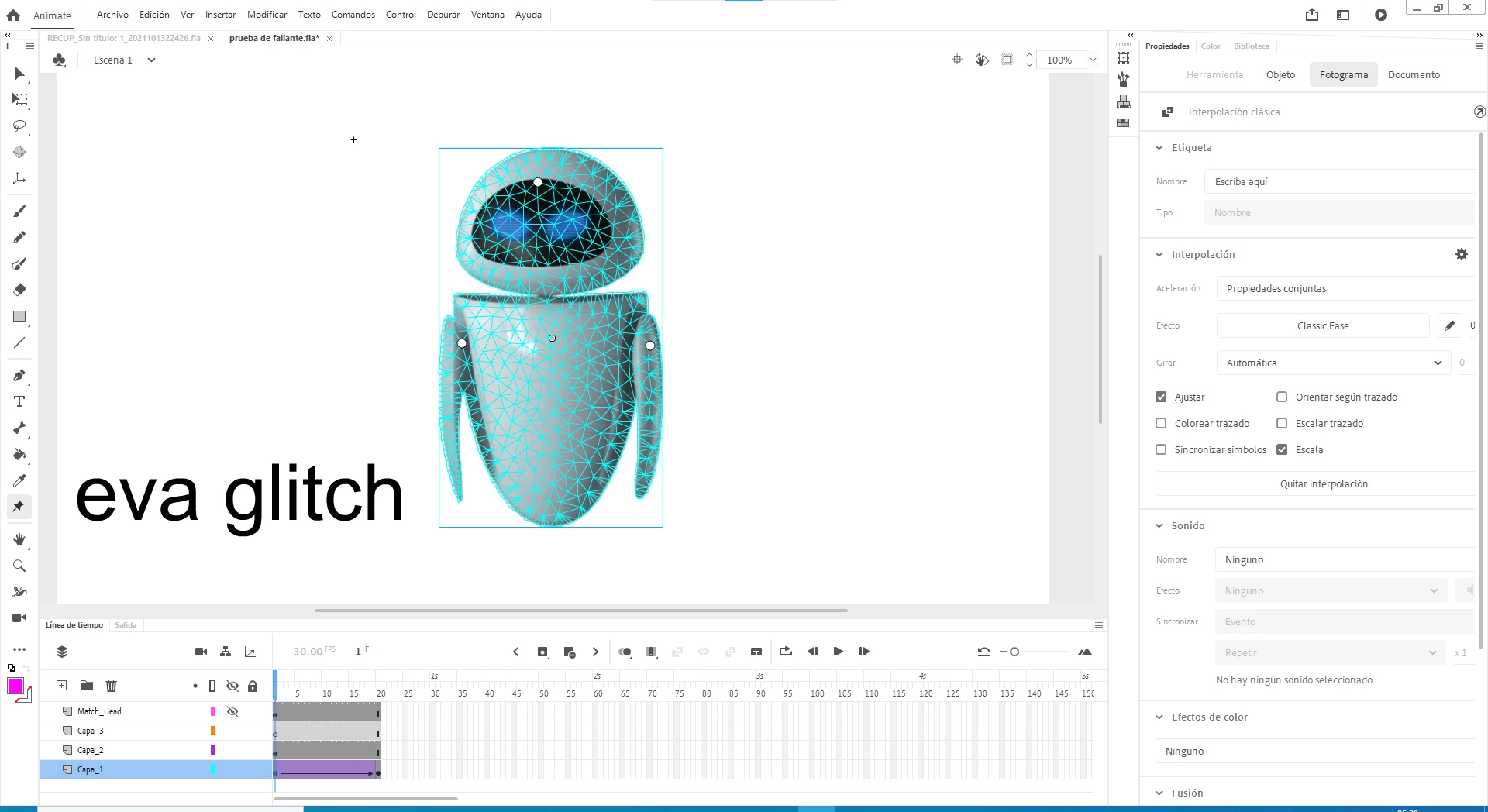Image resolution: width=1488 pixels, height=812 pixels.
Task: Open Interpolación settings gear
Action: click(x=1462, y=254)
